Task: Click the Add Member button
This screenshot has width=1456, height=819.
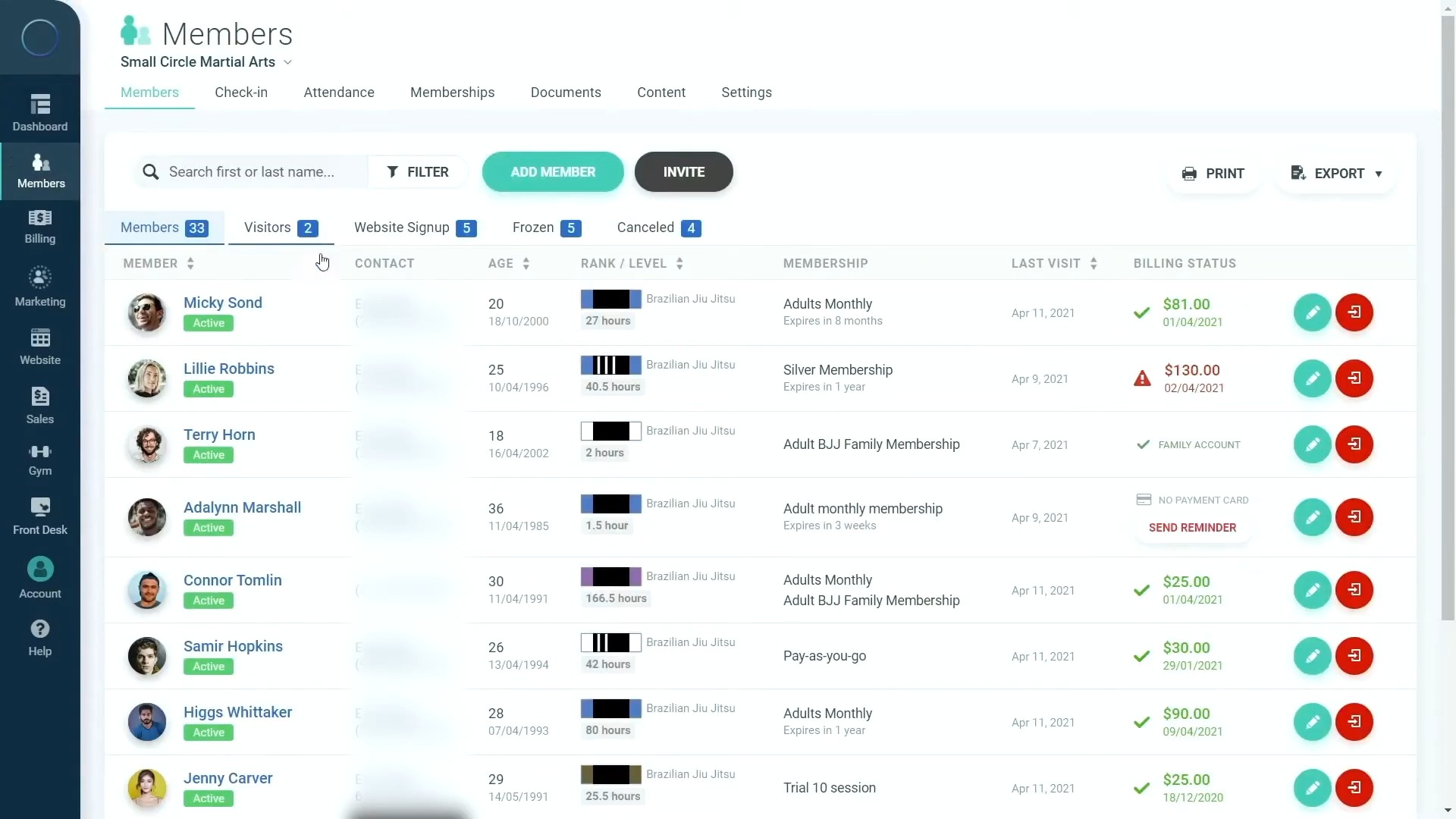Action: 553,172
